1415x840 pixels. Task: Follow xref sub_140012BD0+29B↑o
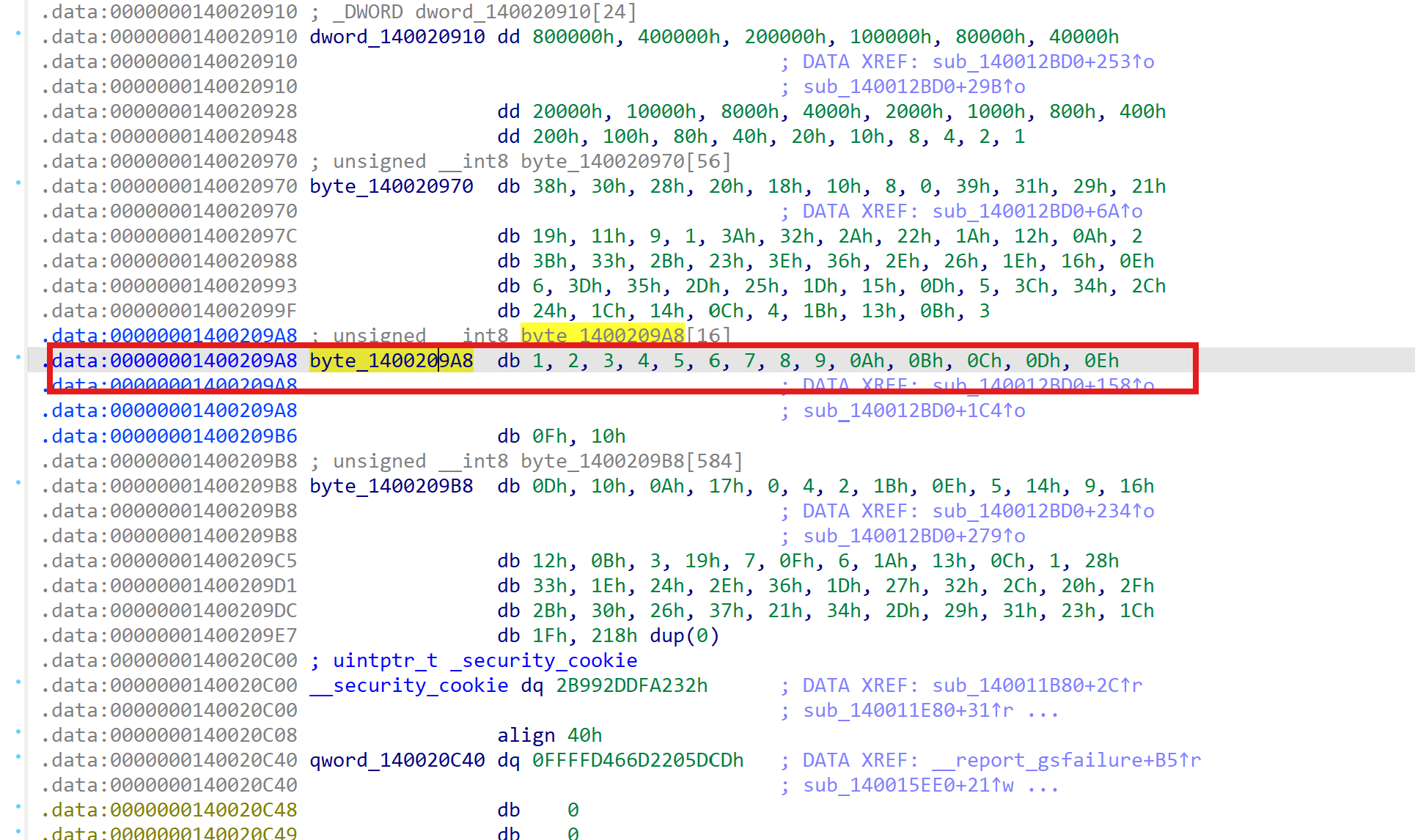coord(914,86)
